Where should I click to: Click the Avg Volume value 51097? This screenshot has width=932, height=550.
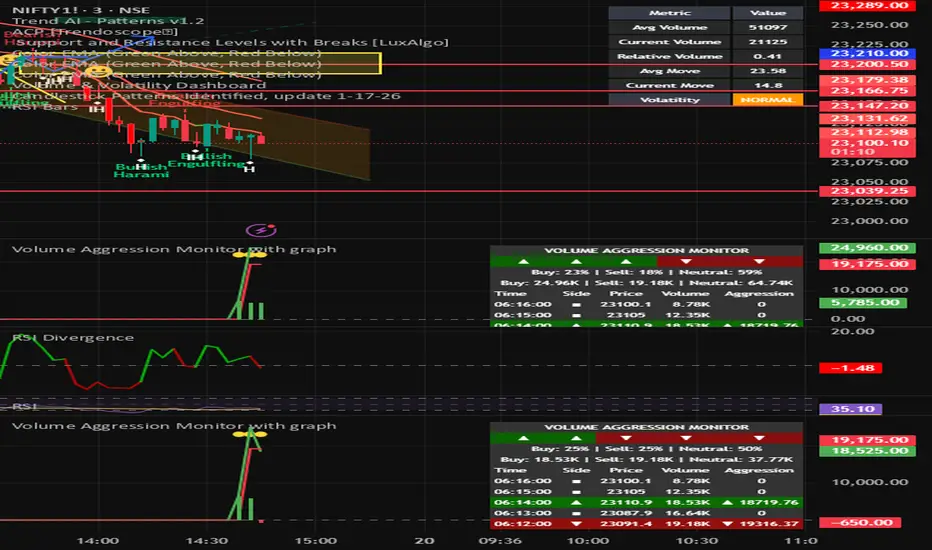point(768,27)
